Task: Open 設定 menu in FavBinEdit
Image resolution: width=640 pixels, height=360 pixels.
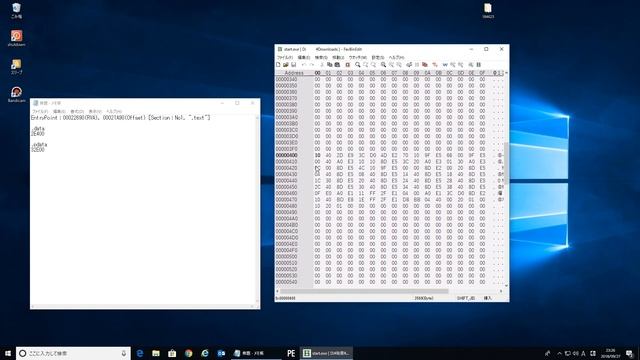Action: coord(378,58)
